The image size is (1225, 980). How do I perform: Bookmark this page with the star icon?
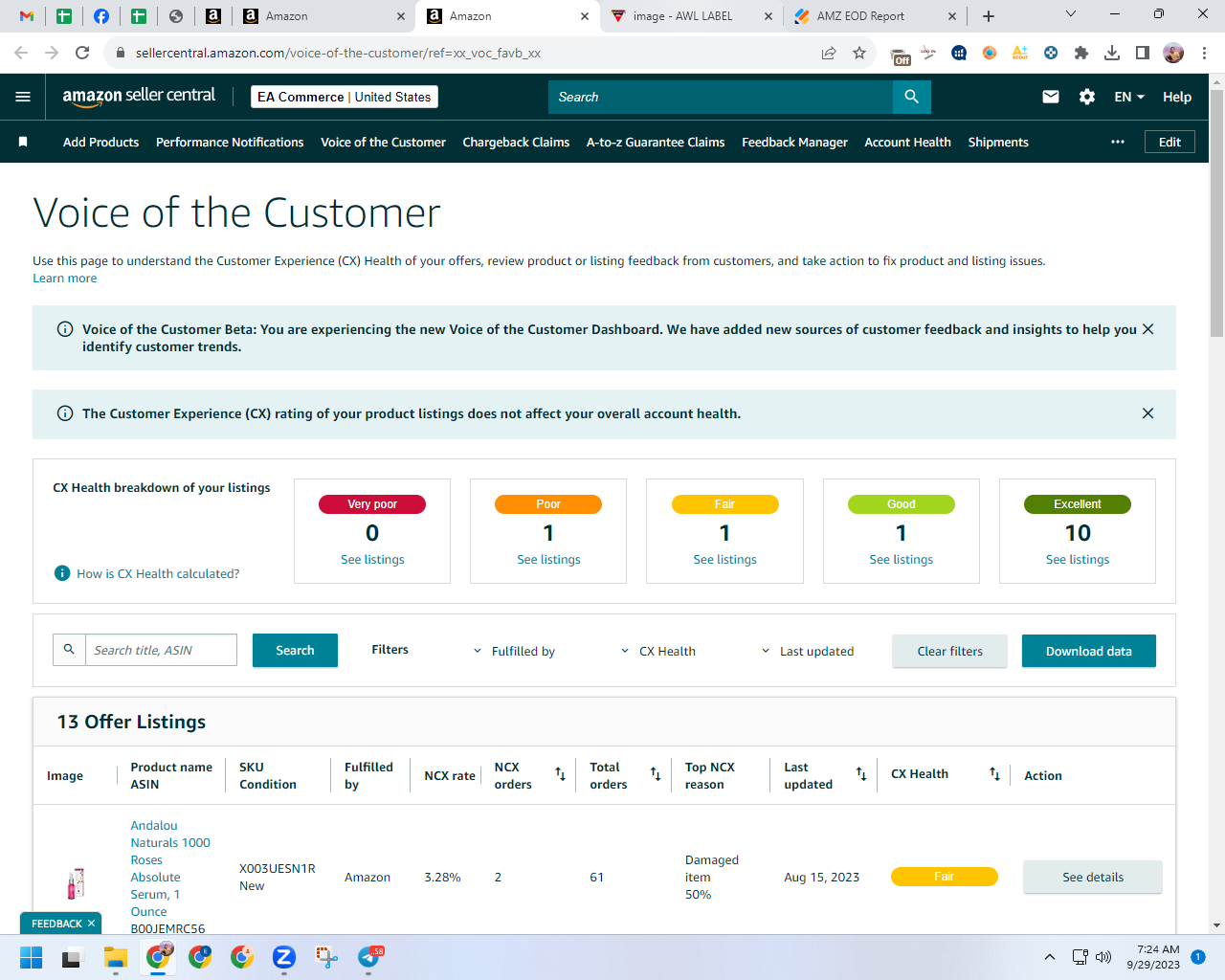(x=859, y=53)
